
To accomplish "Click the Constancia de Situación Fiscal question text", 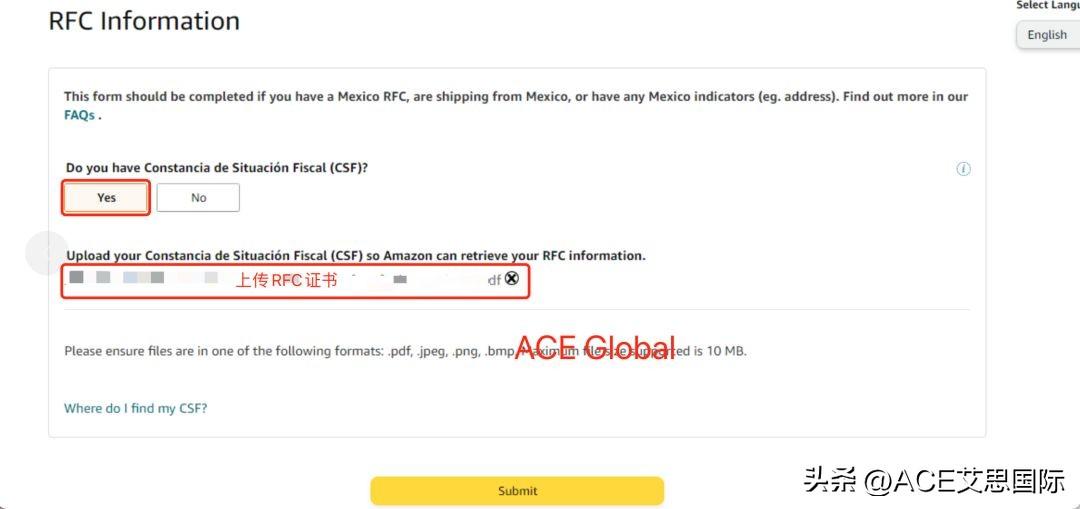I will tap(217, 167).
